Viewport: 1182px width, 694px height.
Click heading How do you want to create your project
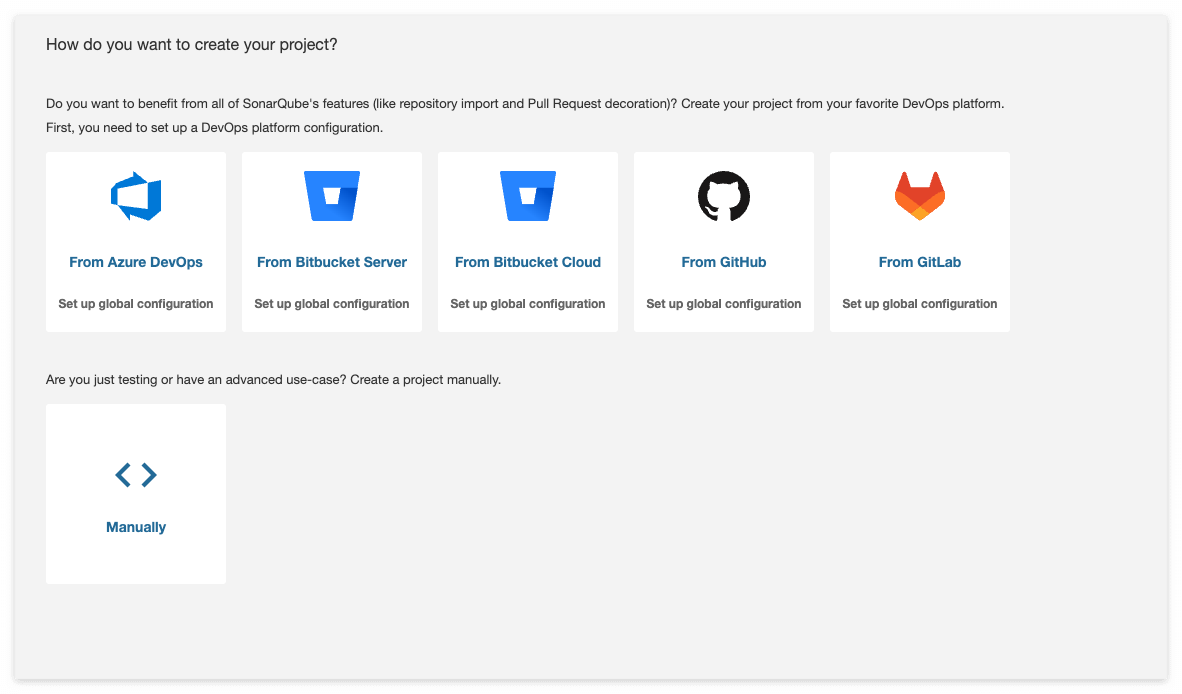coord(191,44)
